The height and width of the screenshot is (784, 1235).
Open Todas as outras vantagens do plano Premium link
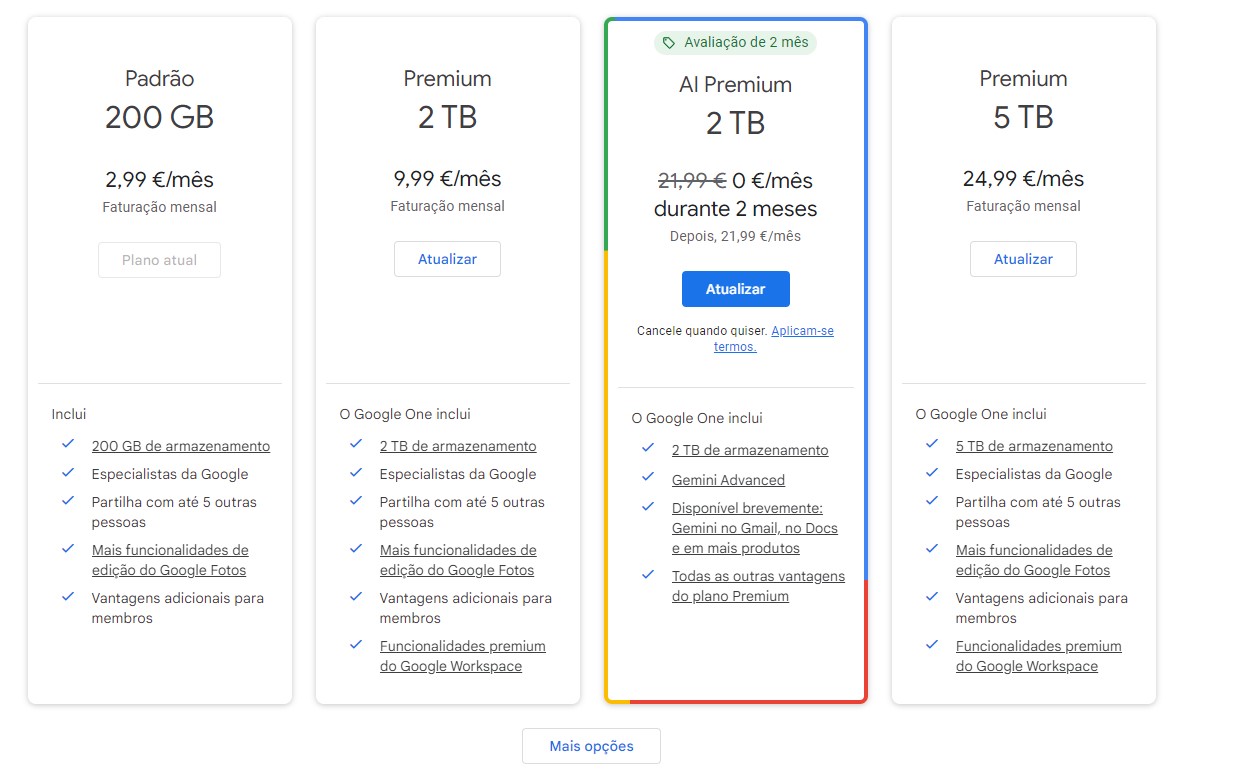tap(758, 586)
